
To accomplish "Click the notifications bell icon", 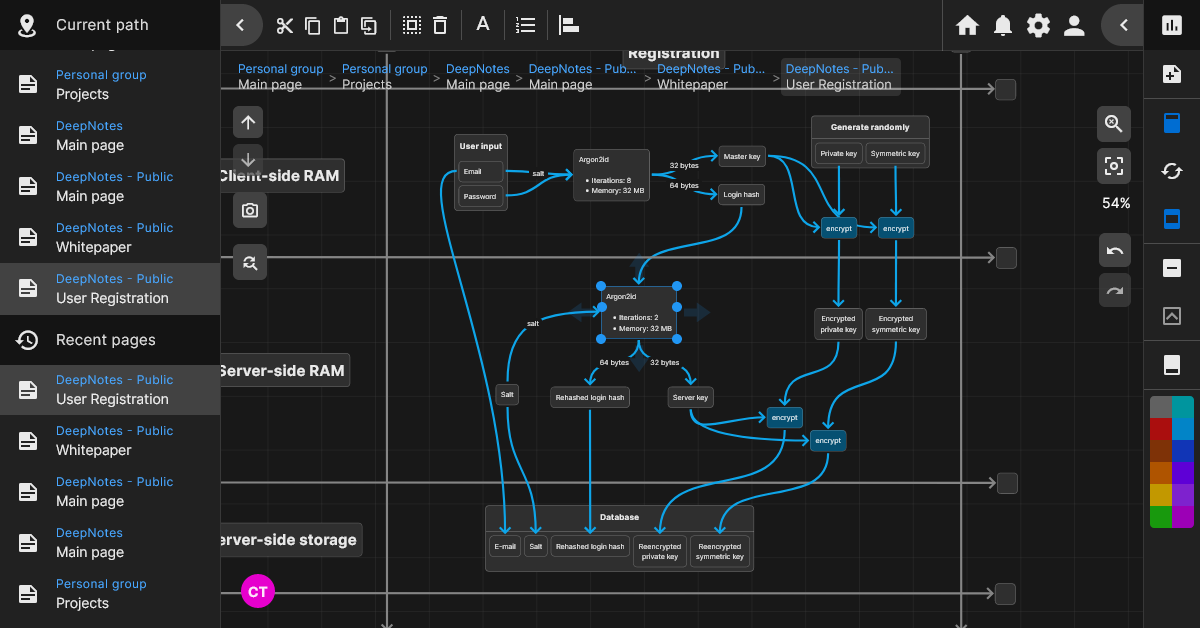I will tap(1003, 25).
